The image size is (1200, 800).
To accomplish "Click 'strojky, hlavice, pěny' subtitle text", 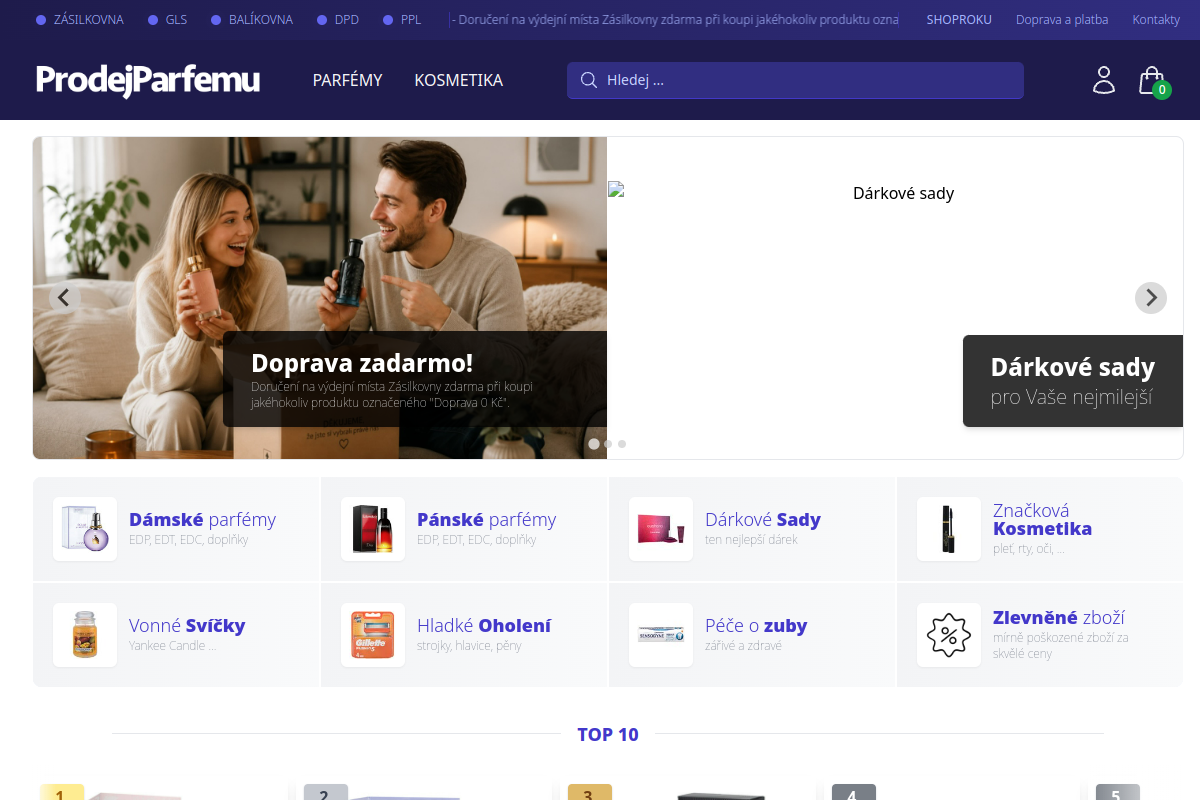I will point(469,646).
